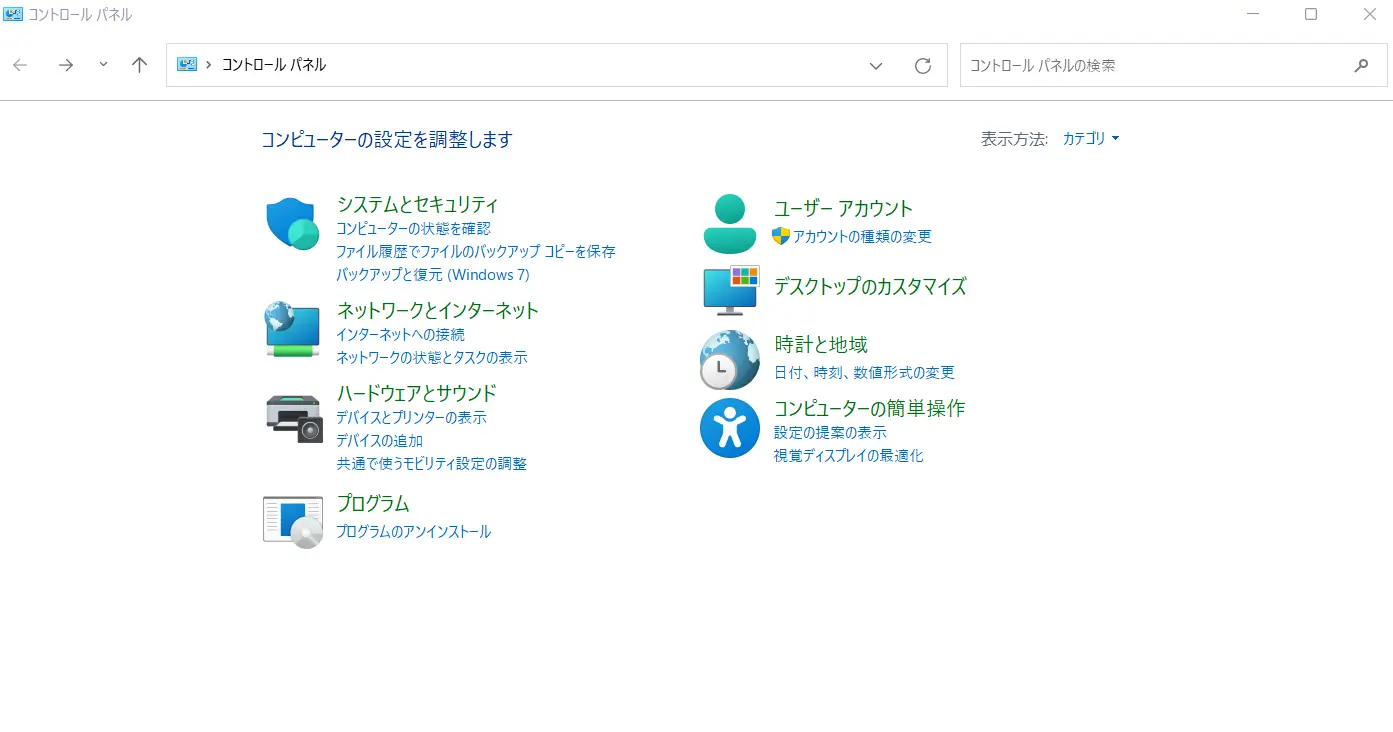Click 日付、時刻、数値形式の変更 link

point(864,373)
